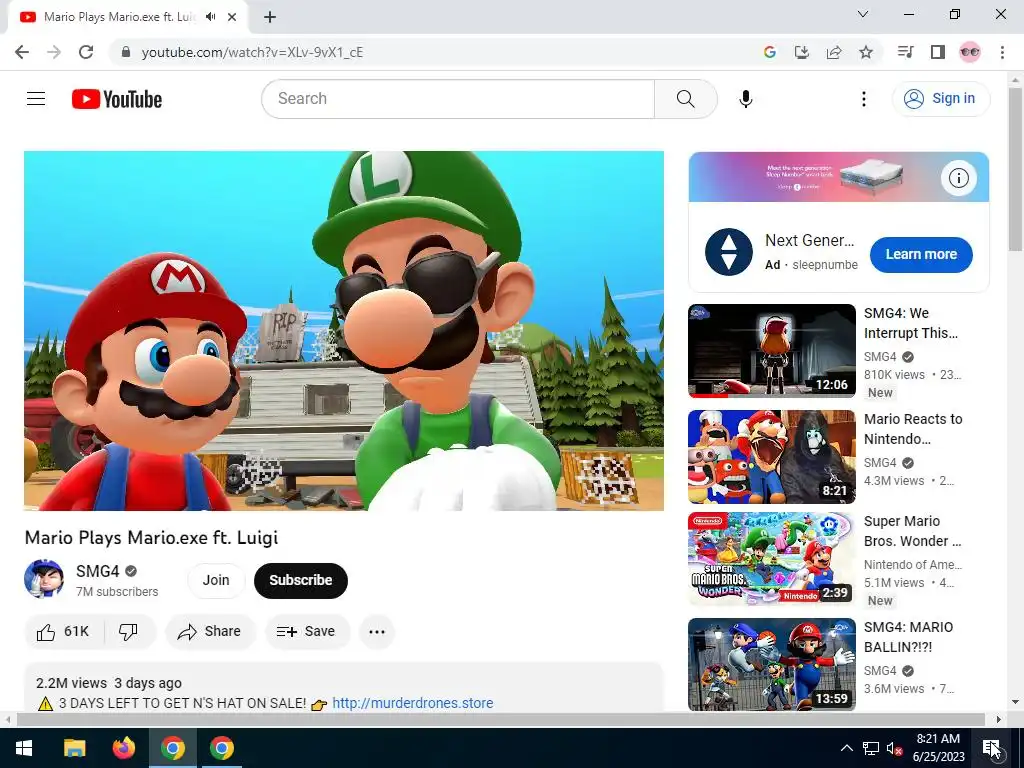
Task: Close the Mario Plays Mario.exe tab
Action: (x=232, y=17)
